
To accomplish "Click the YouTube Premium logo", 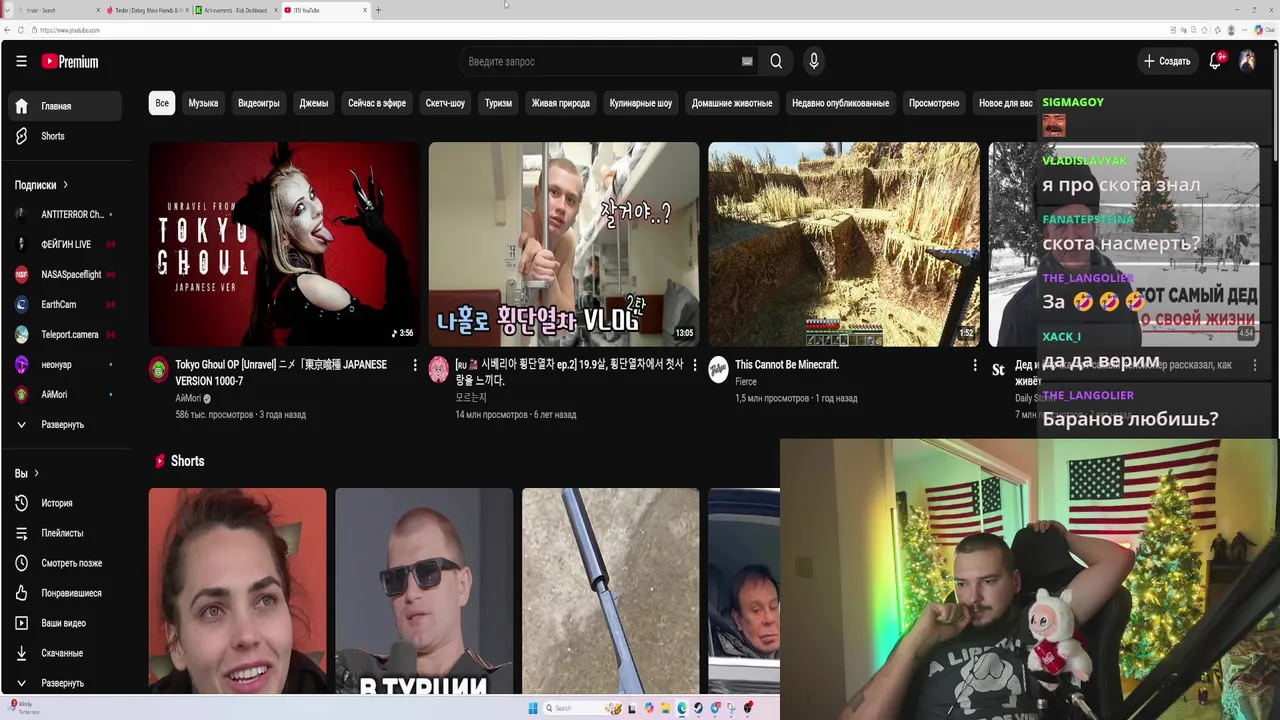I will pyautogui.click(x=70, y=62).
